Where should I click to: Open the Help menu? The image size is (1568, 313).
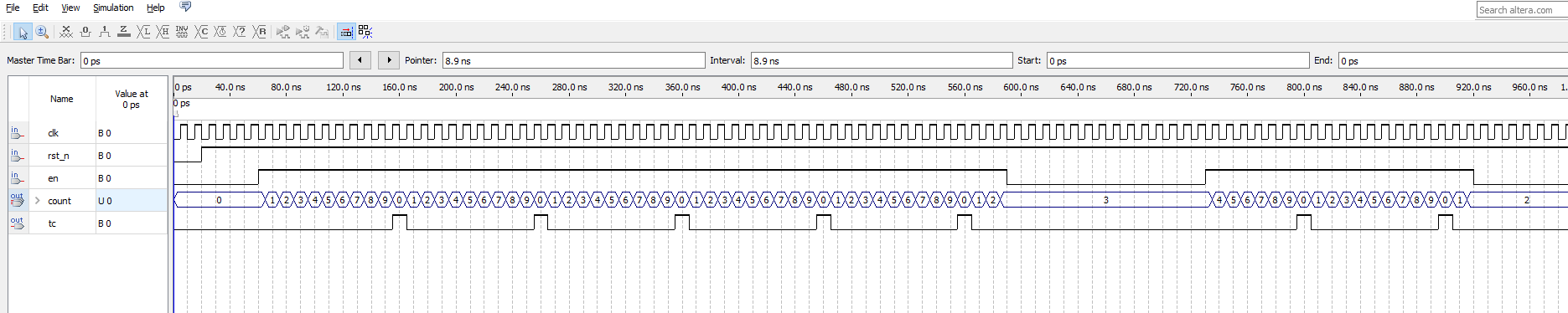coord(156,8)
